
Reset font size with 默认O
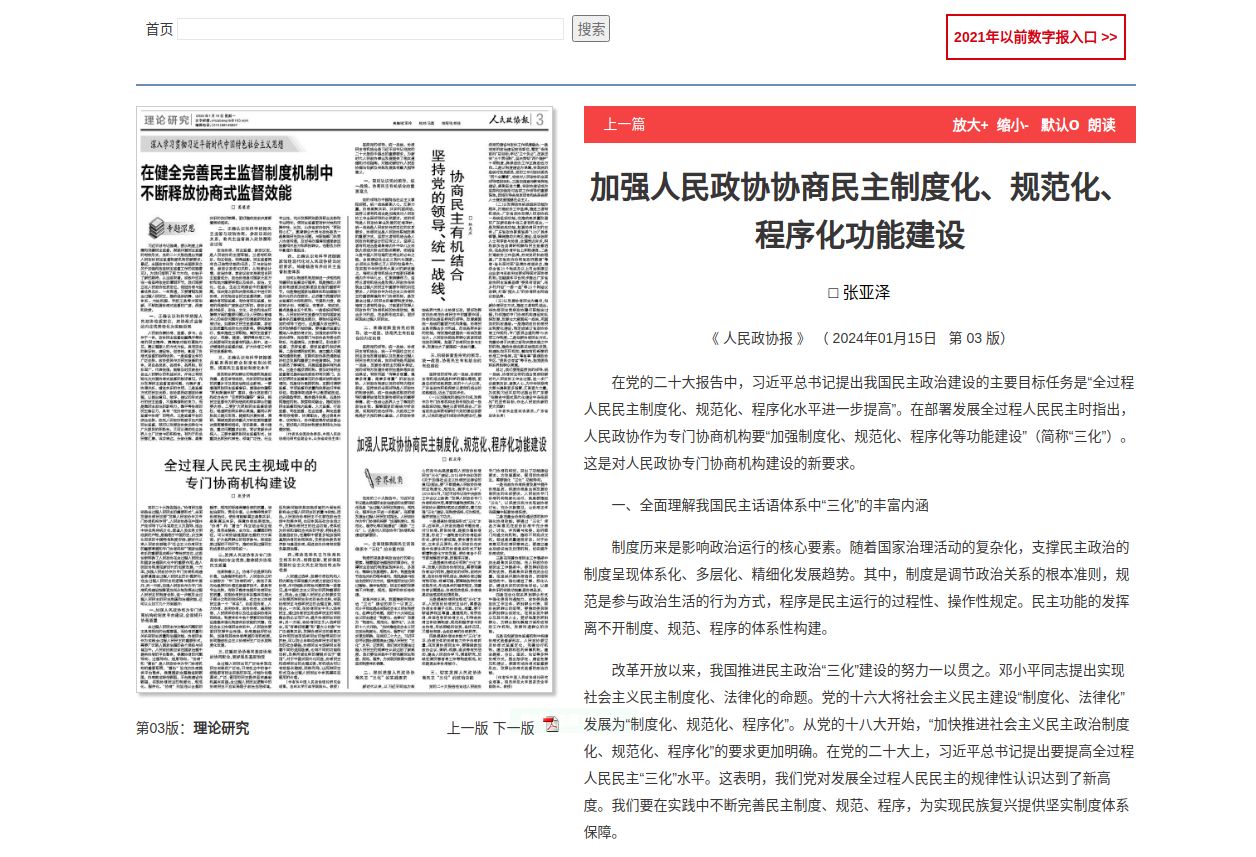(x=1059, y=125)
